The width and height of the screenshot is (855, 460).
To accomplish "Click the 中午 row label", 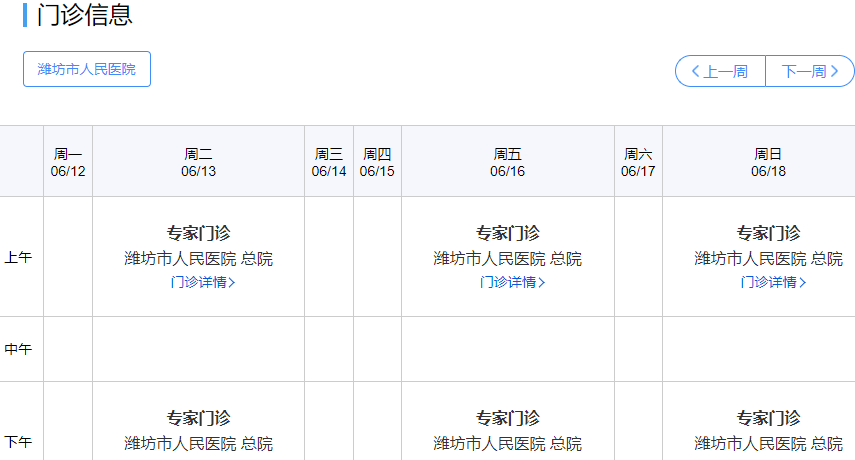I will click(18, 349).
